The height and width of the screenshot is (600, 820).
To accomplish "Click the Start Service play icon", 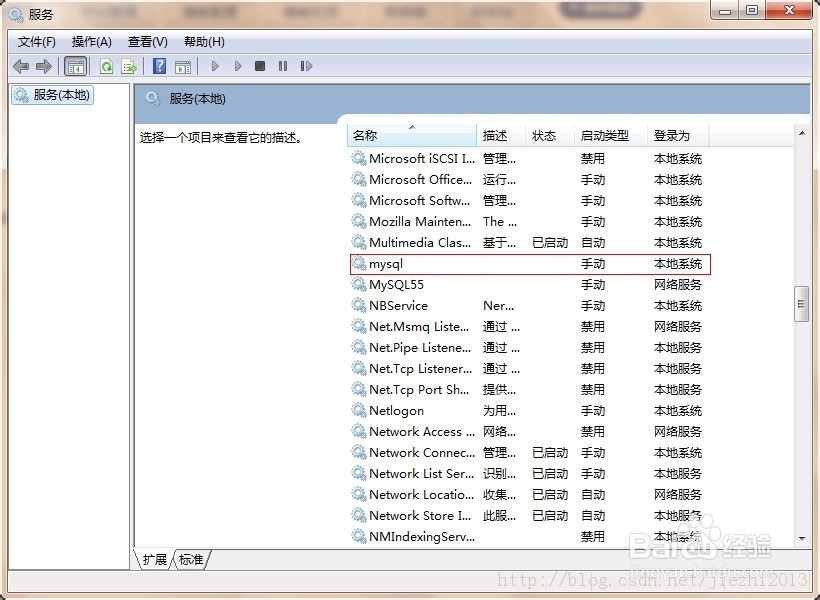I will click(x=214, y=66).
